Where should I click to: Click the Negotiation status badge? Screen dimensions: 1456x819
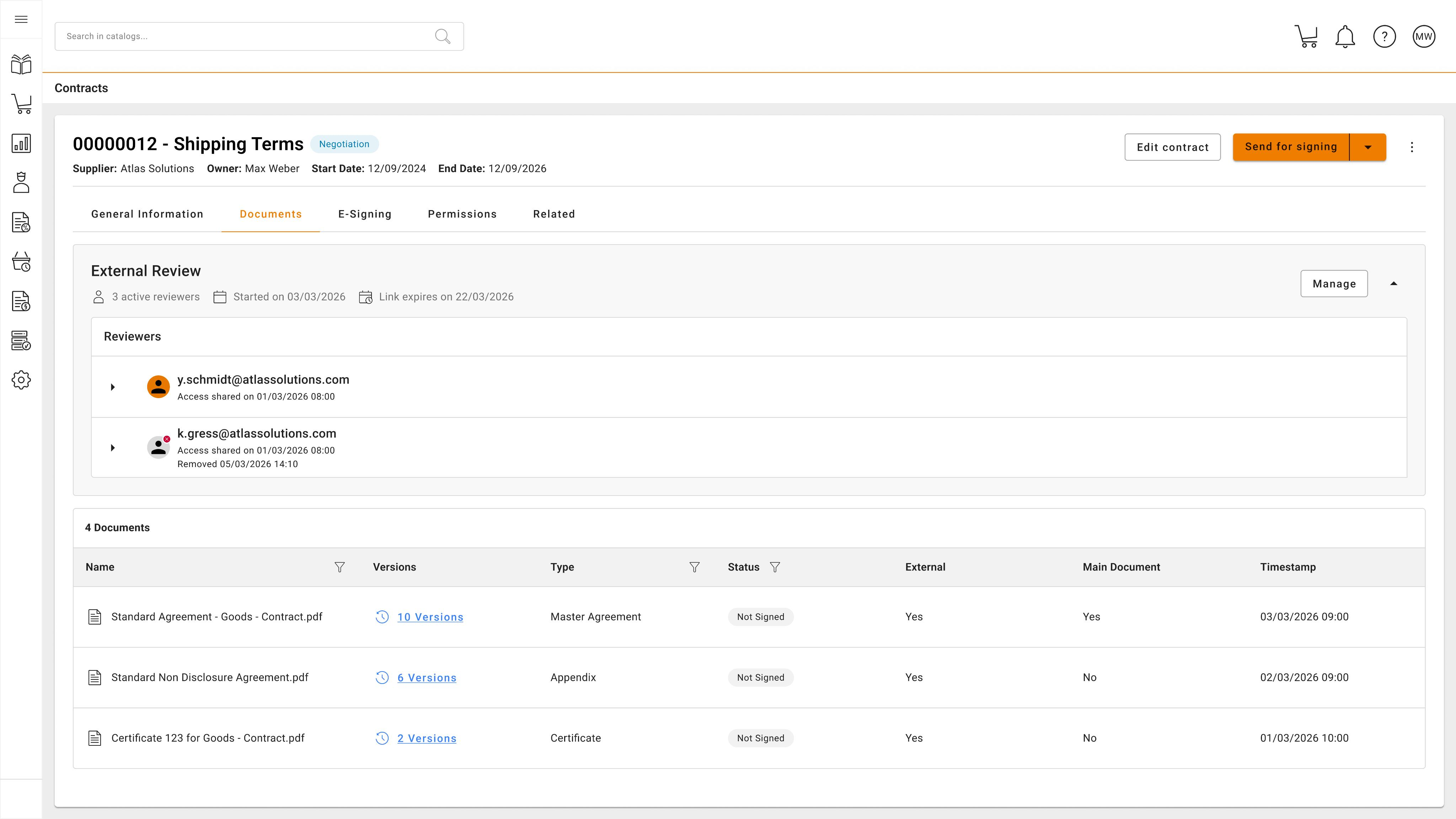pyautogui.click(x=344, y=144)
